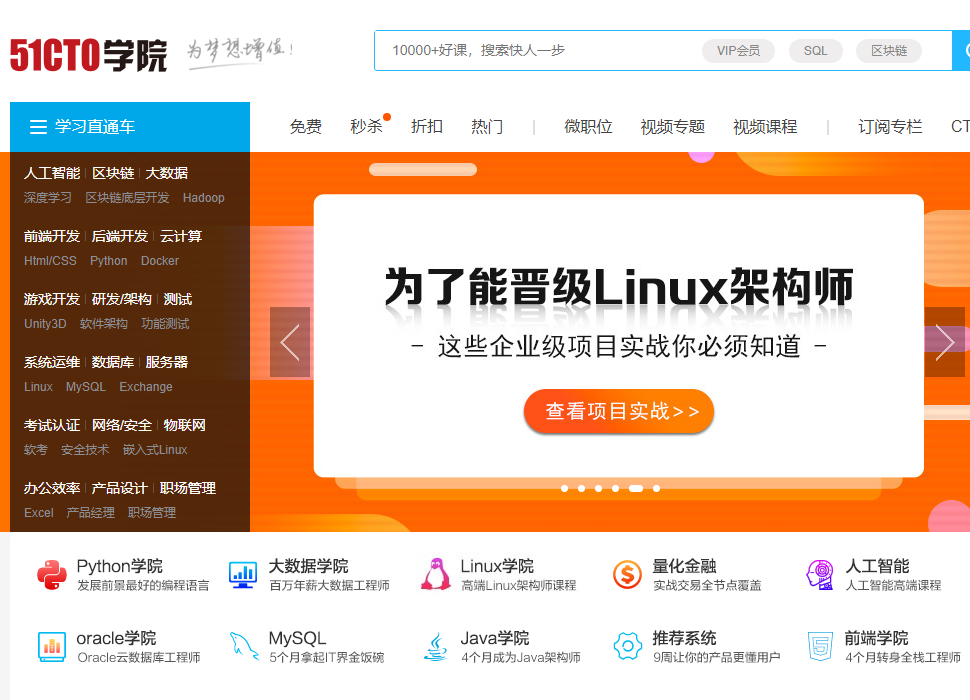Click the oracle学院 database icon
The width and height of the screenshot is (970, 700).
coord(52,646)
